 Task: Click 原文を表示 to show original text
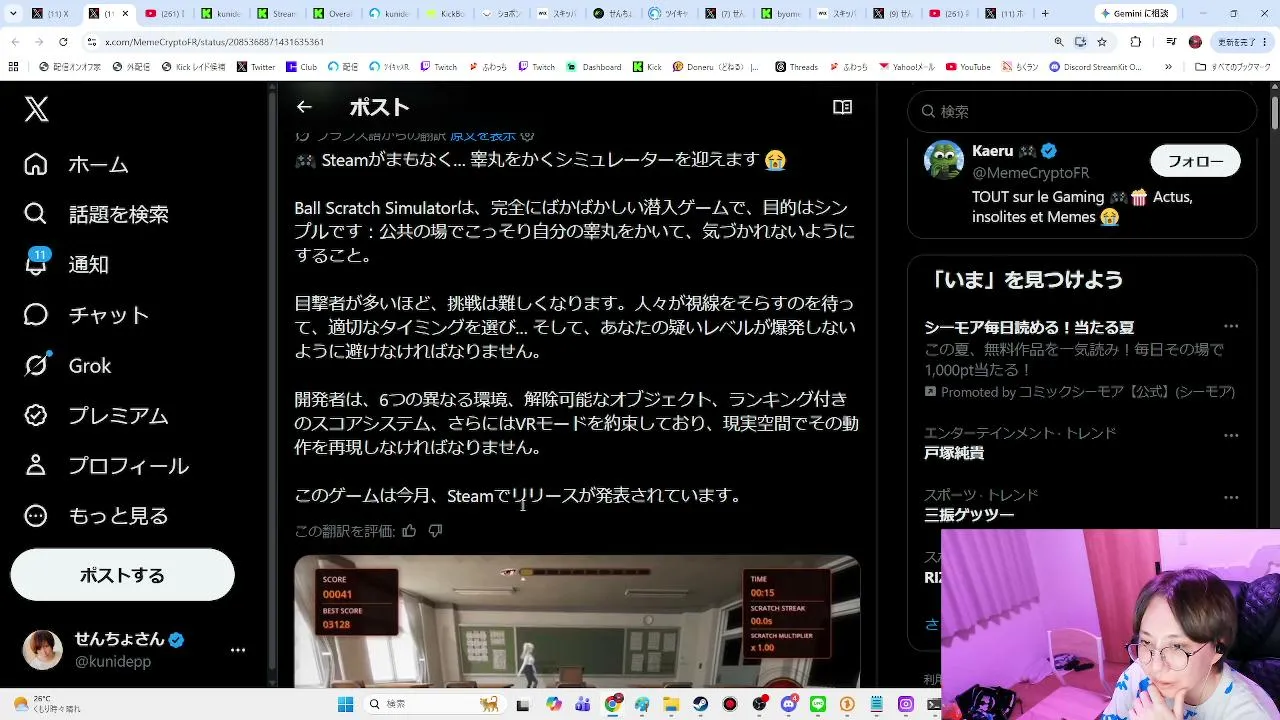[483, 135]
